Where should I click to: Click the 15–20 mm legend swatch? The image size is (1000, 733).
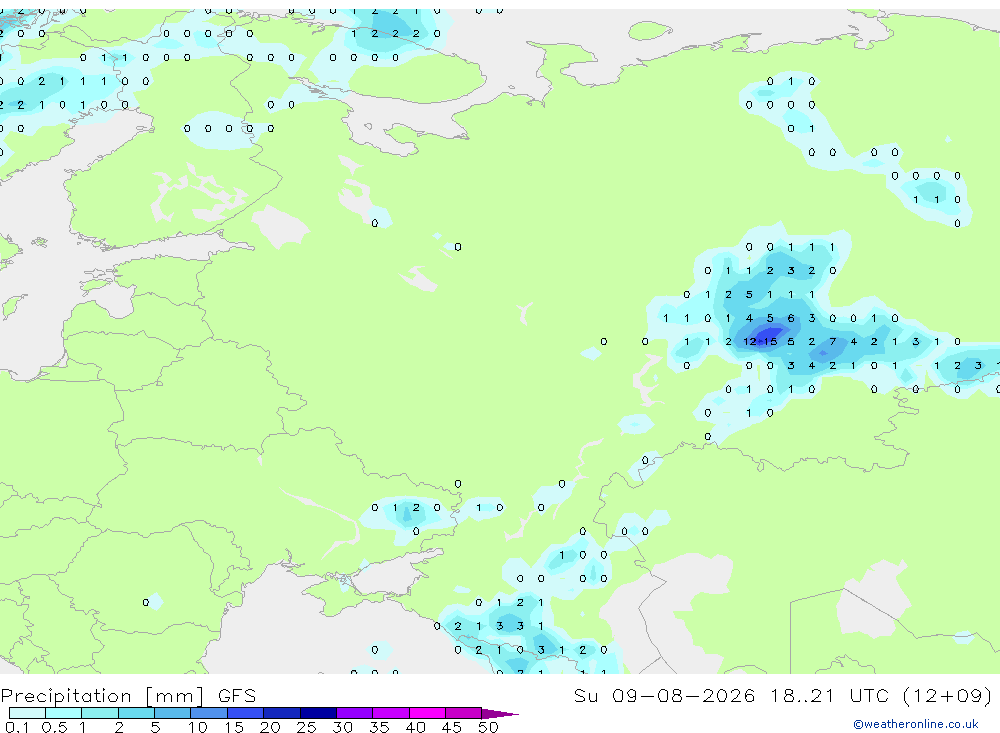coord(246,713)
